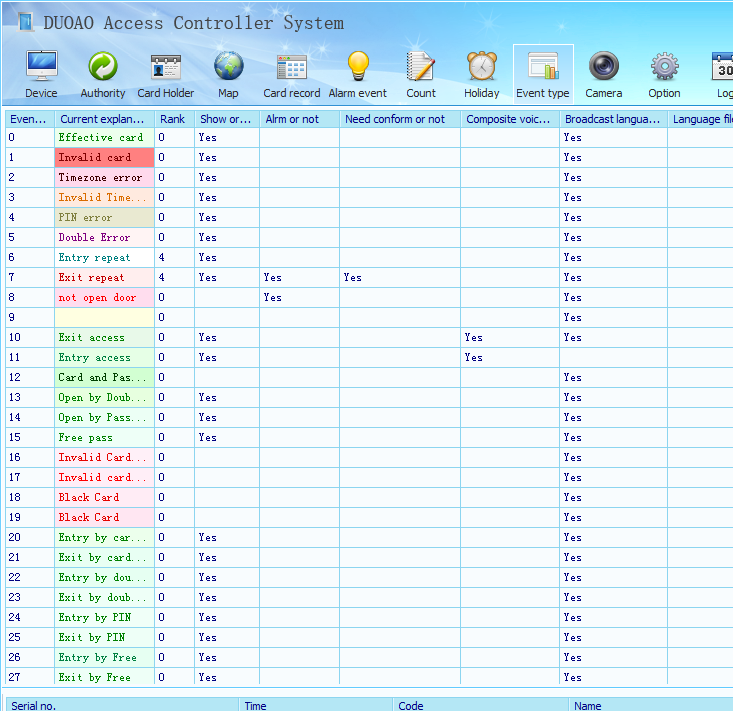Viewport: 733px width, 711px height.
Task: Open the Count notepad icon
Action: point(421,75)
